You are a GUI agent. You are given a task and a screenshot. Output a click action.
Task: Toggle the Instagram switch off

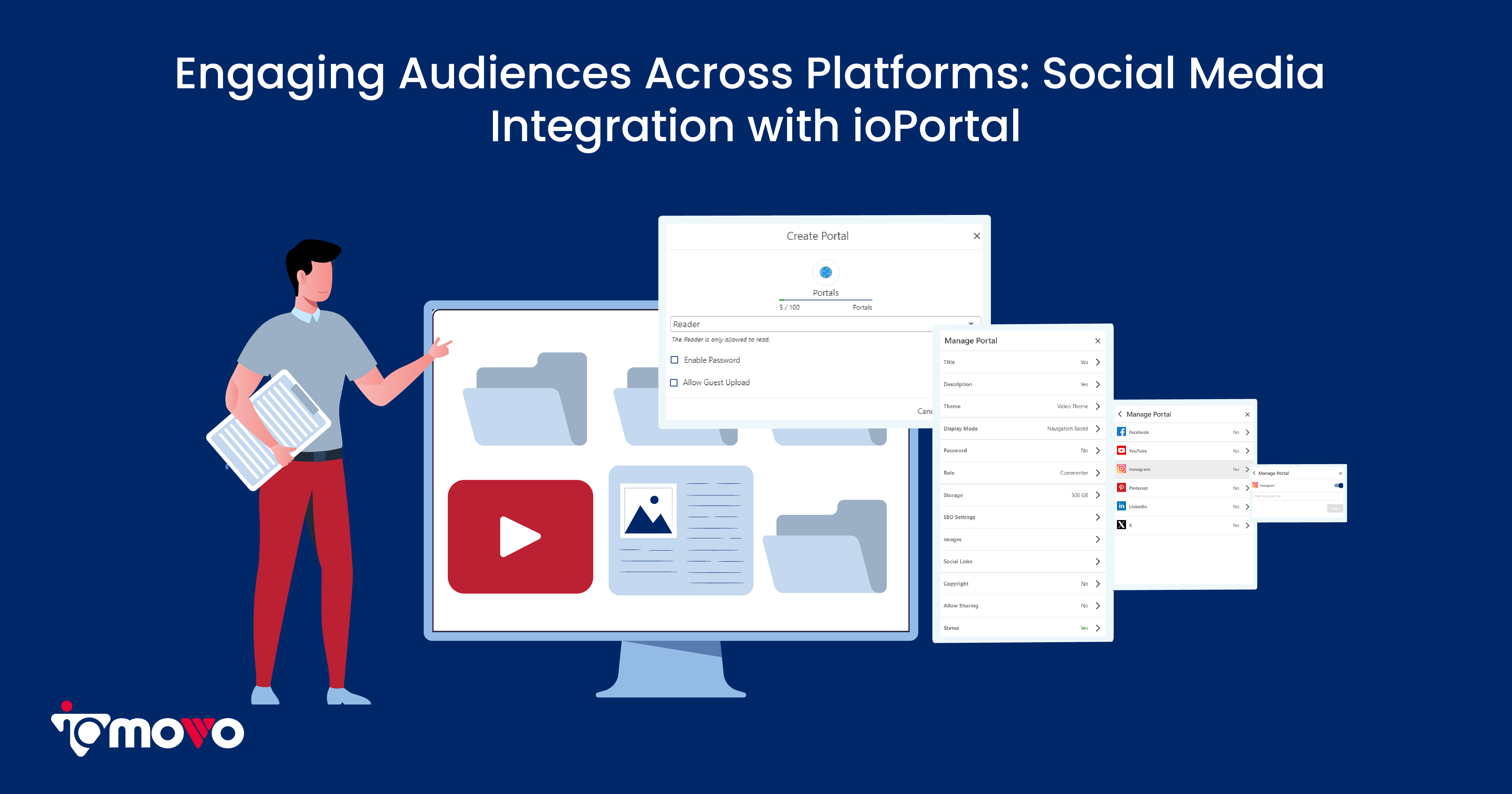click(x=1339, y=486)
